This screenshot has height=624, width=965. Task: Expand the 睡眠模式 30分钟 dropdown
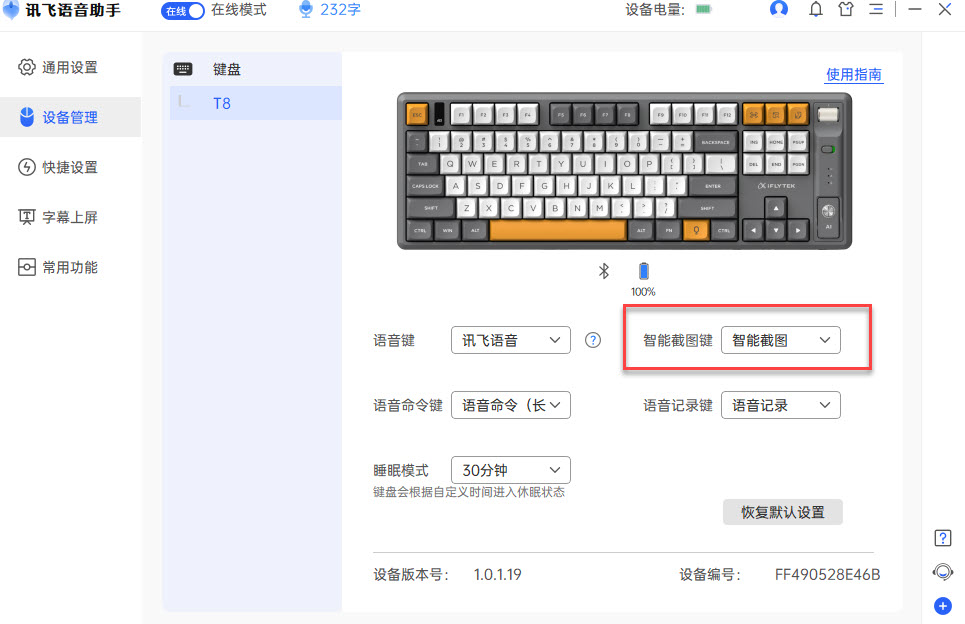[x=511, y=470]
